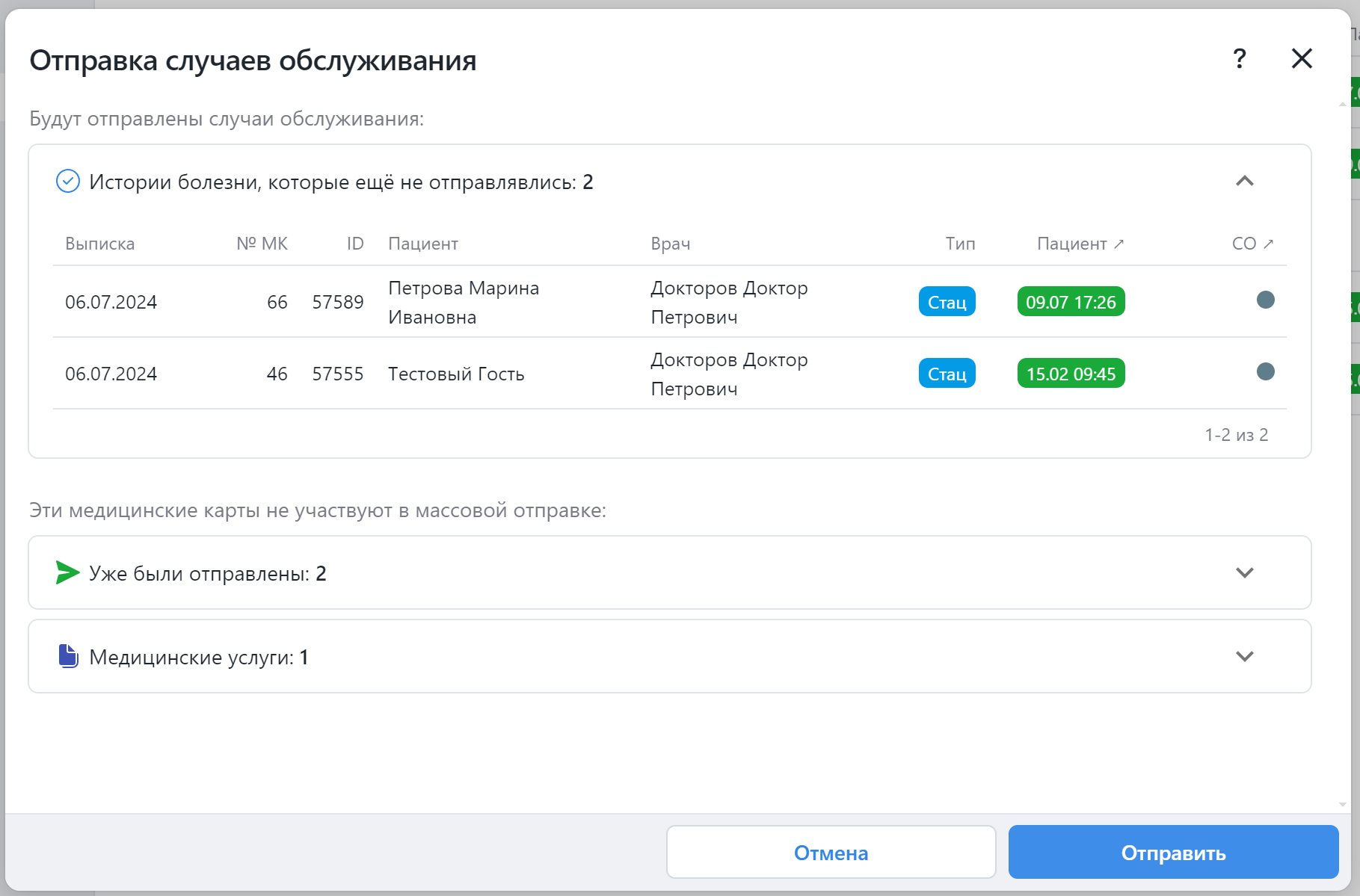This screenshot has width=1360, height=896.
Task: Click the 'CO ↗' column header
Action: tap(1252, 244)
